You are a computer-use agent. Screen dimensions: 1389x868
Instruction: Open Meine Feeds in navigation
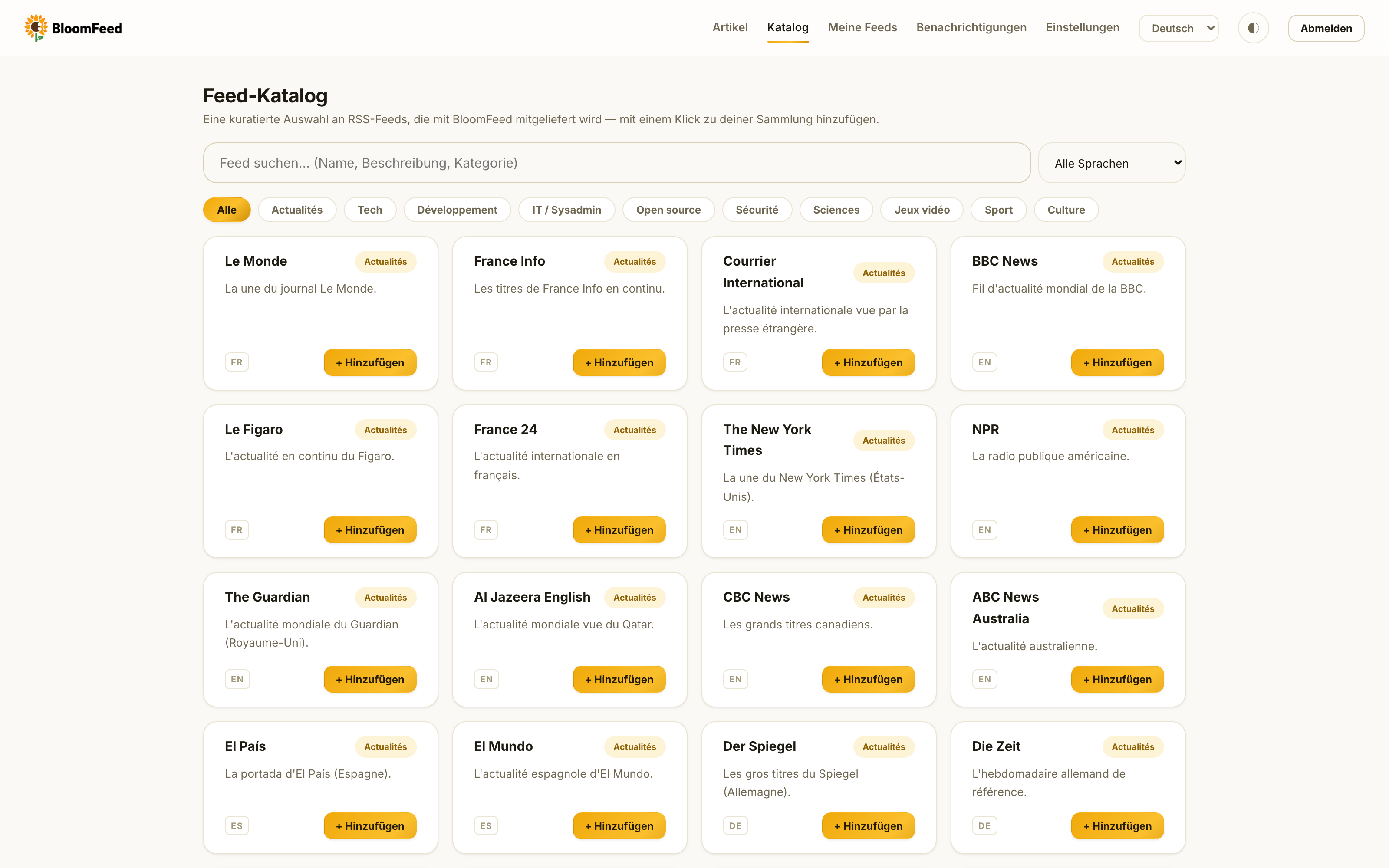point(862,27)
